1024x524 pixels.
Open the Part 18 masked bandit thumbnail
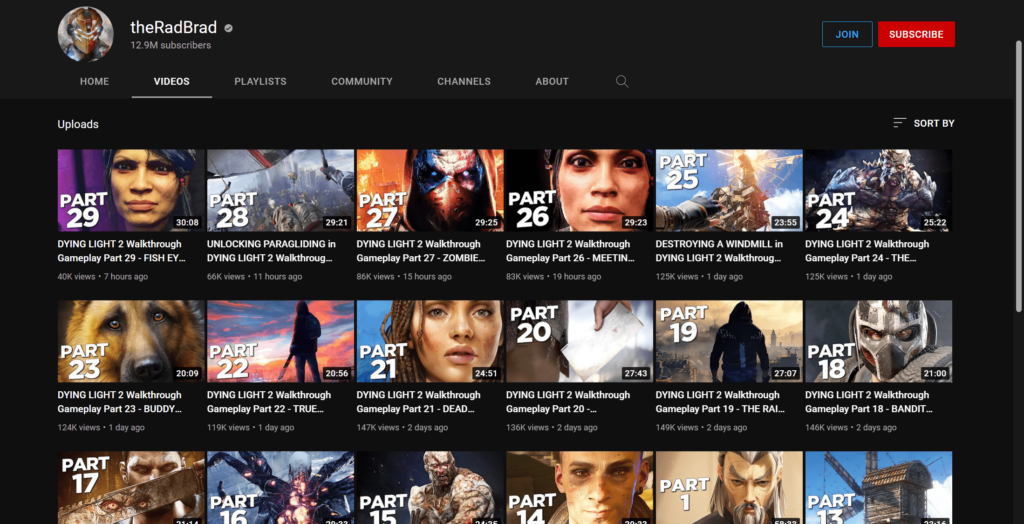click(879, 341)
